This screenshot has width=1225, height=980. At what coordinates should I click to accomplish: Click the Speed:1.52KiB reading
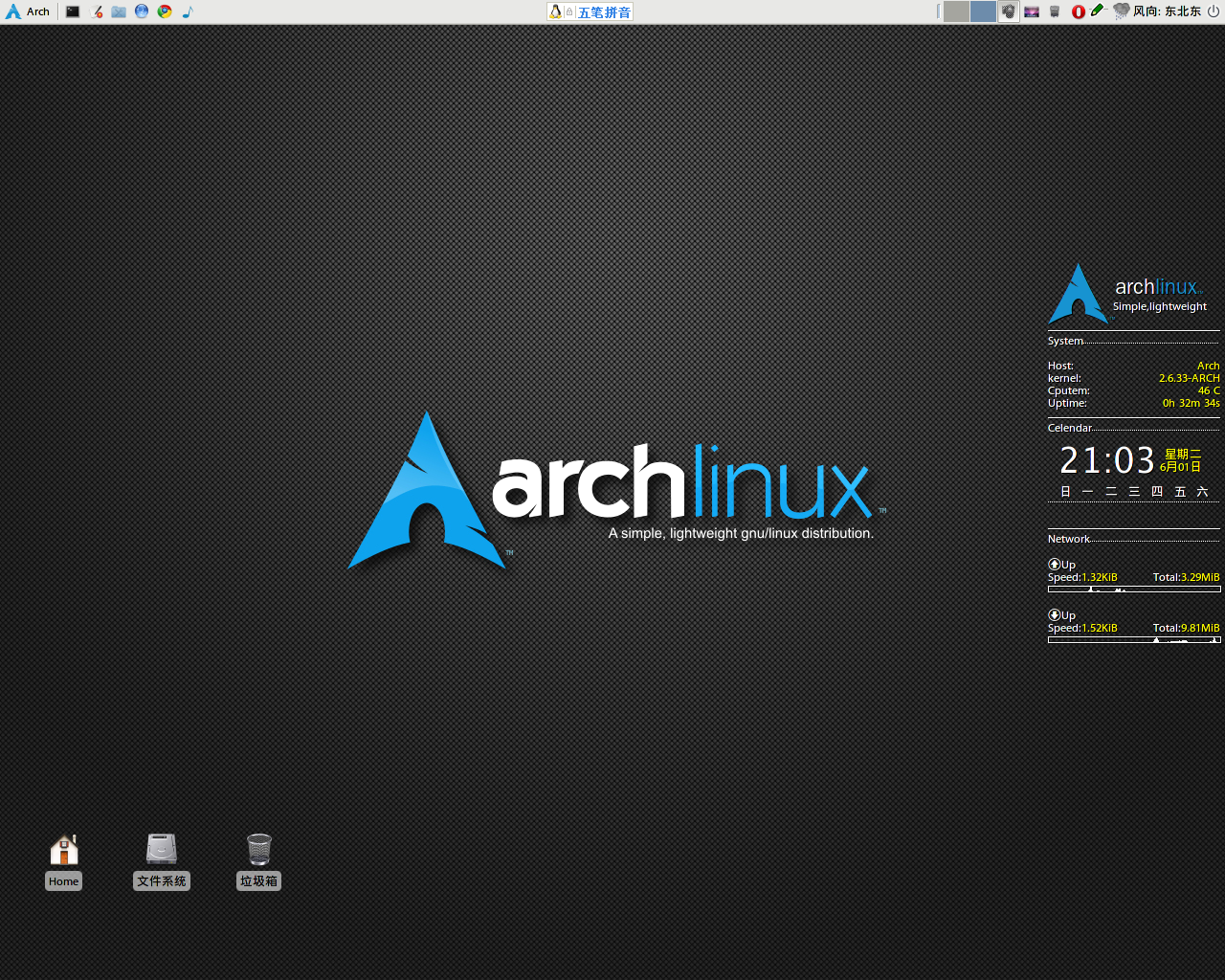pyautogui.click(x=1082, y=628)
